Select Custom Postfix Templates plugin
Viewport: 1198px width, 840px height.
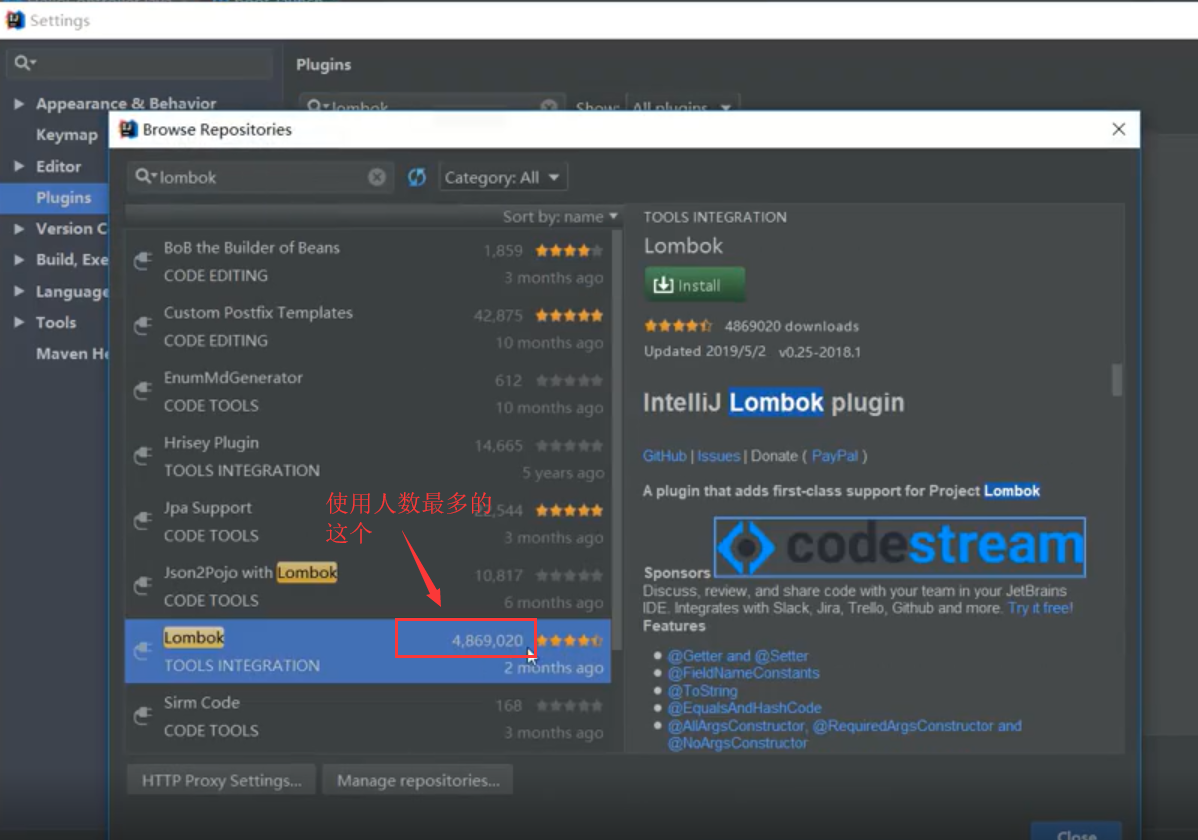(368, 326)
